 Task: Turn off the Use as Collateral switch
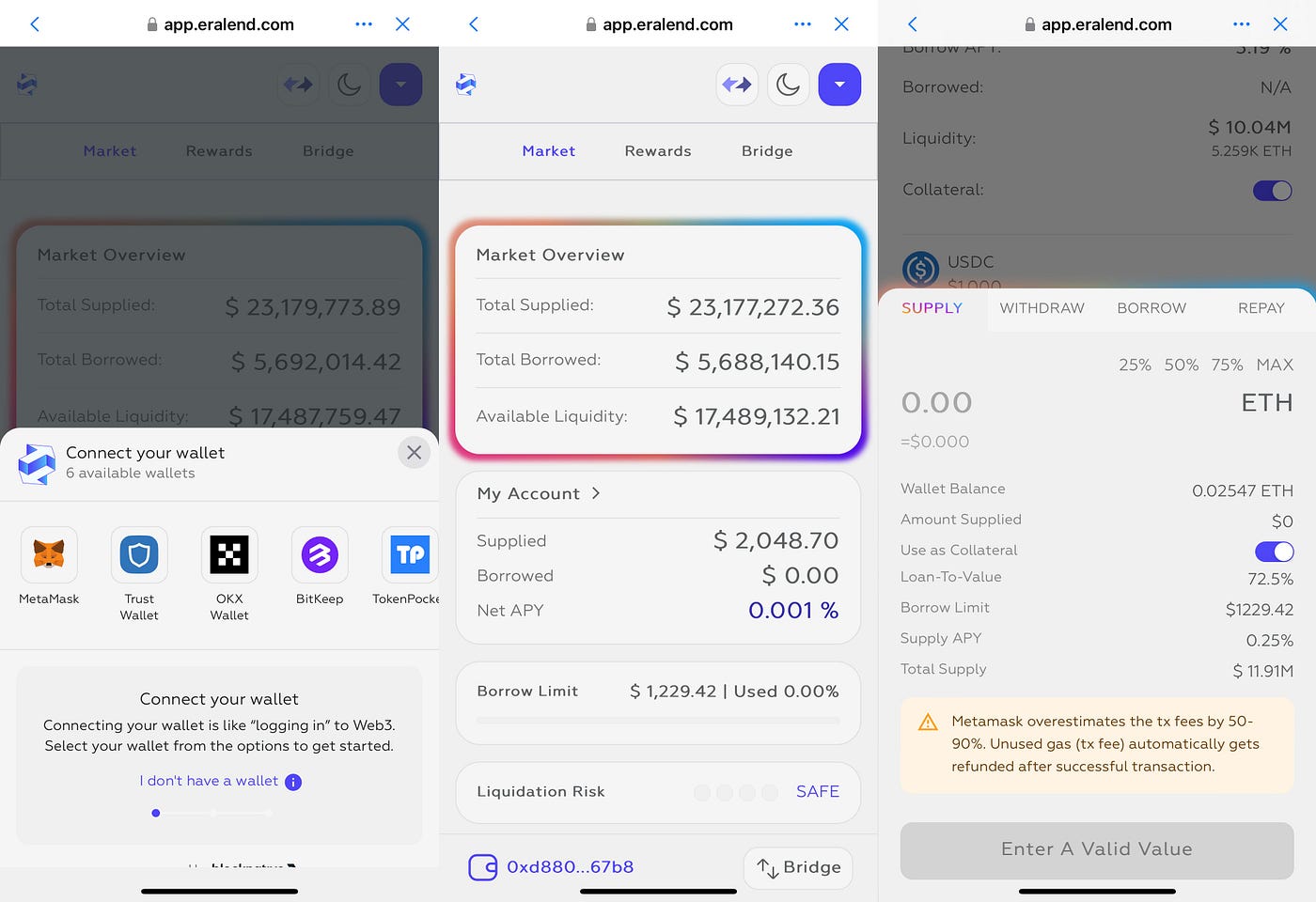(1274, 552)
